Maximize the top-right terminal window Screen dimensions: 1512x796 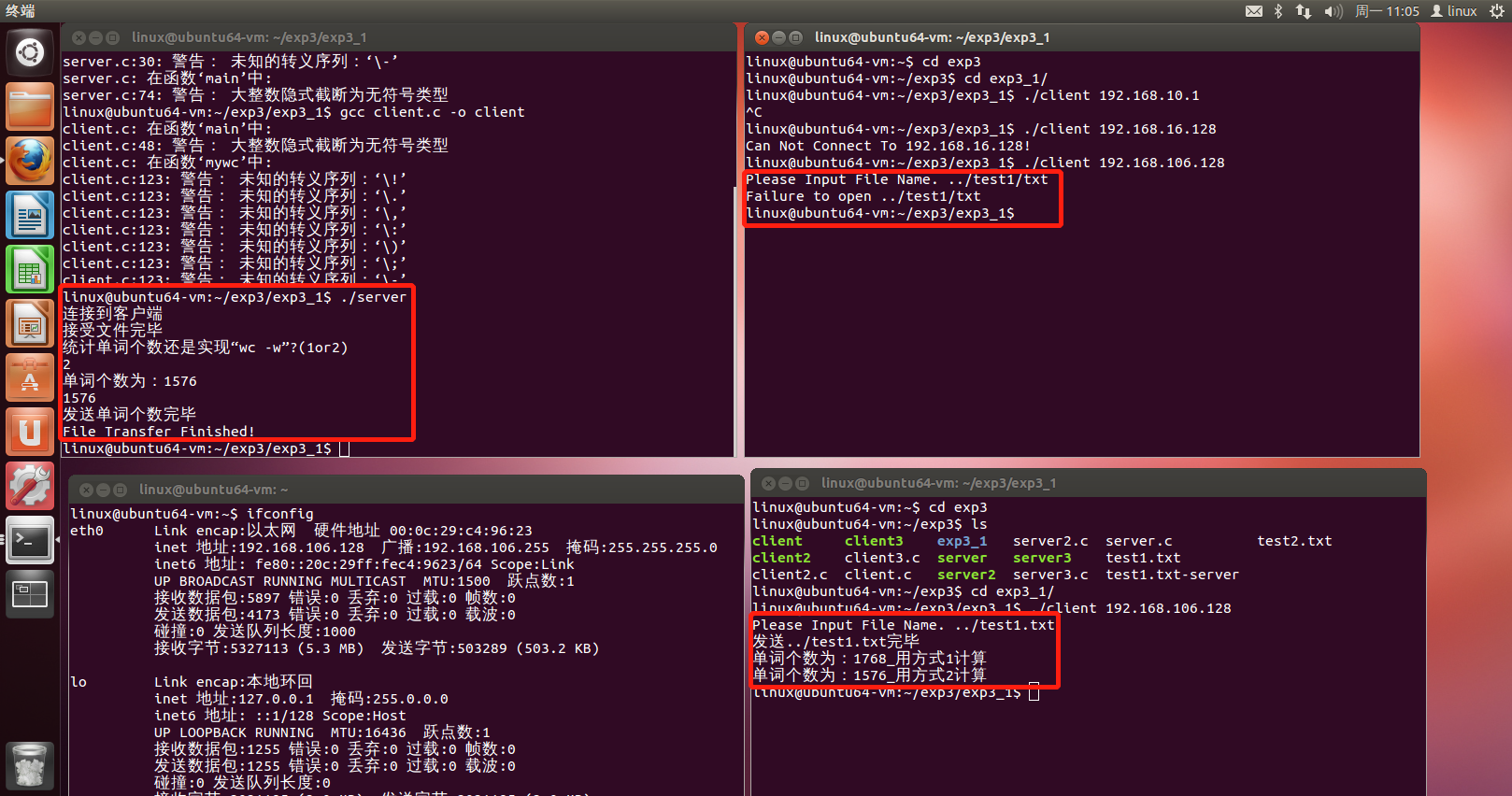click(795, 37)
